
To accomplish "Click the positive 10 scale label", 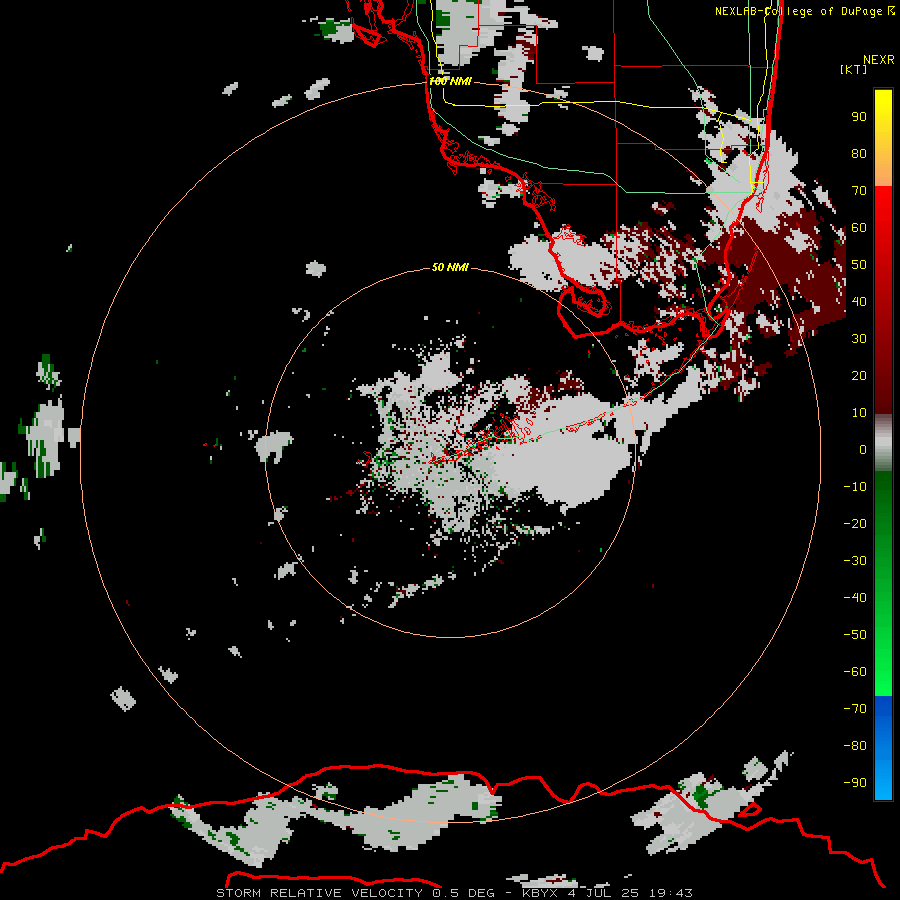I will [x=859, y=413].
